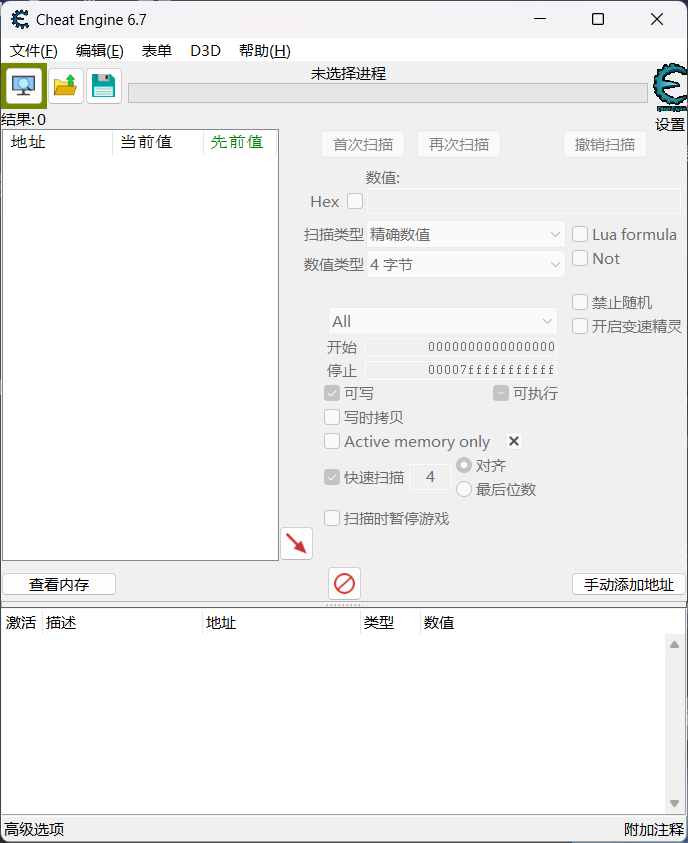The width and height of the screenshot is (688, 843).
Task: Click the 类型 column header
Action: click(x=390, y=623)
